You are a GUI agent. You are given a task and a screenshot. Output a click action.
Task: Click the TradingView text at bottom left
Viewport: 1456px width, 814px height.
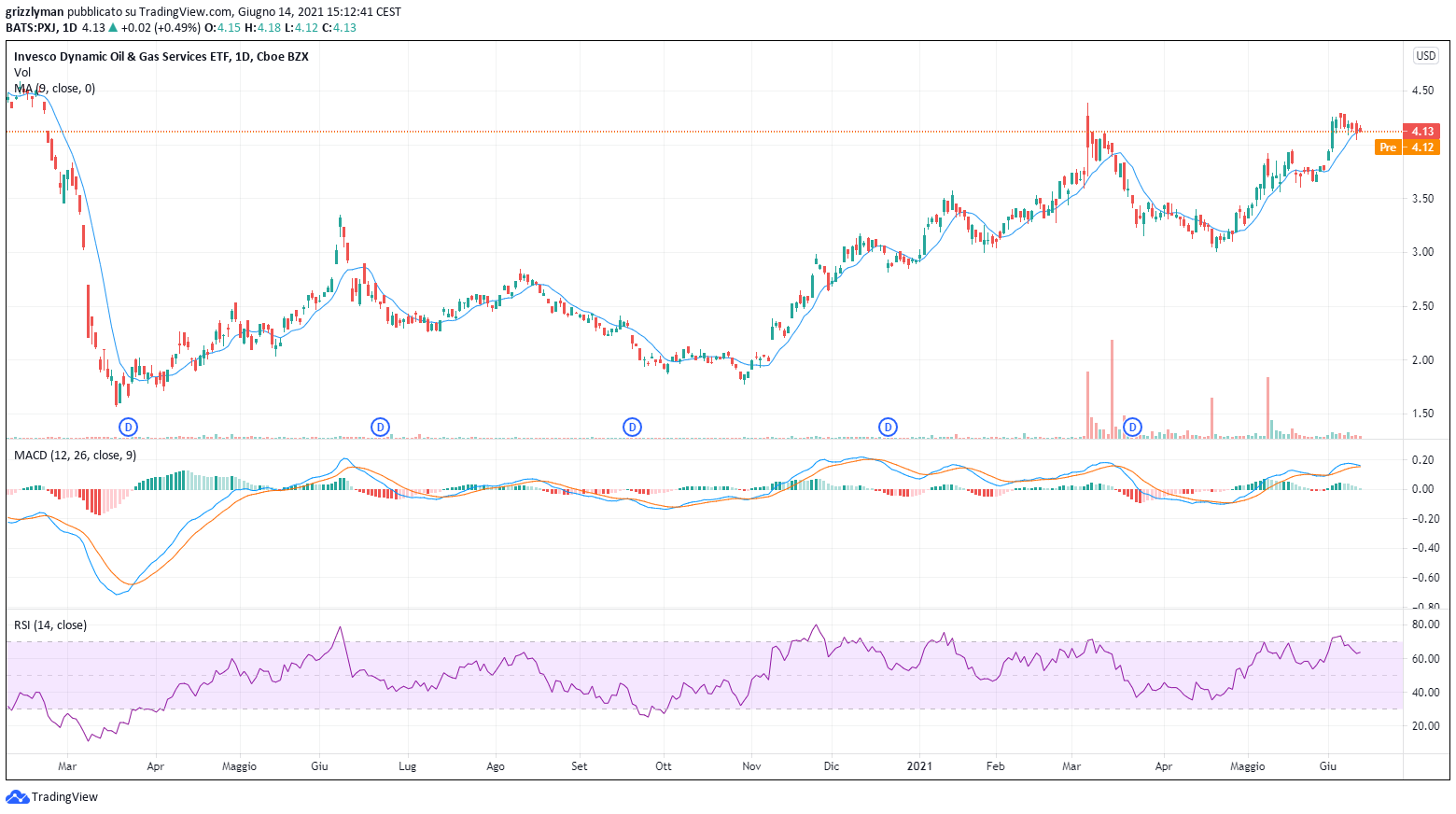coord(64,797)
